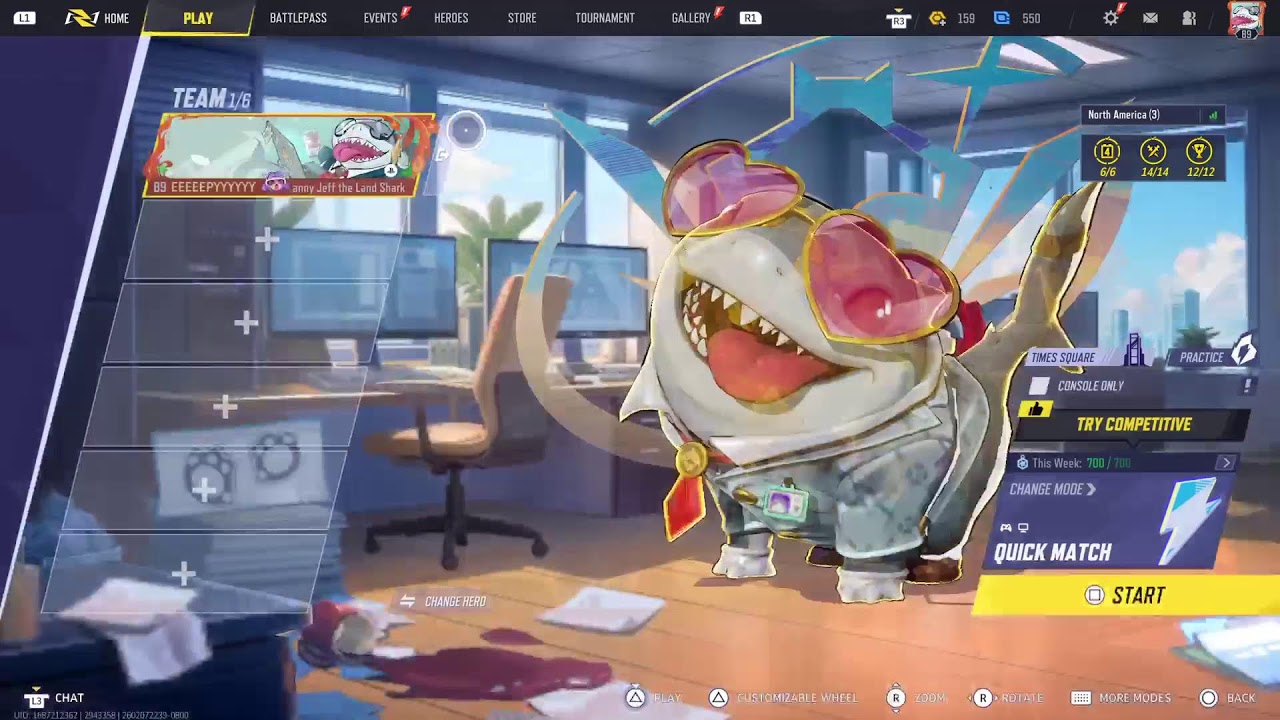Screen dimensions: 1280x720
Task: Click the Console Only info exclamation icon
Action: click(1247, 386)
